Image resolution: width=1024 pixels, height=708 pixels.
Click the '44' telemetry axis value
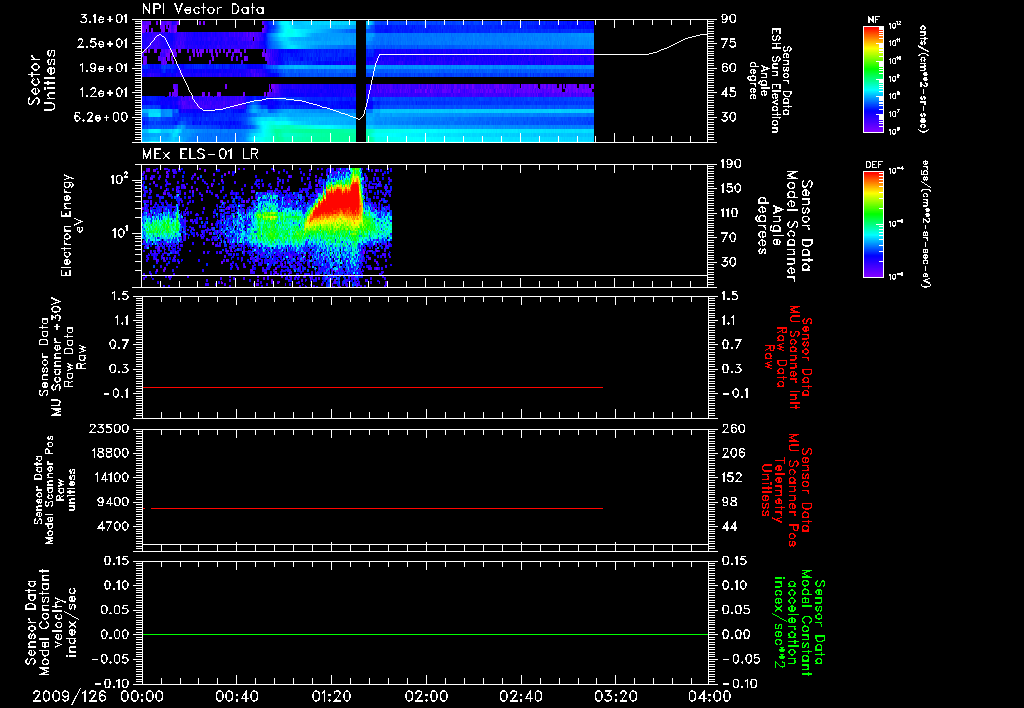click(x=729, y=526)
